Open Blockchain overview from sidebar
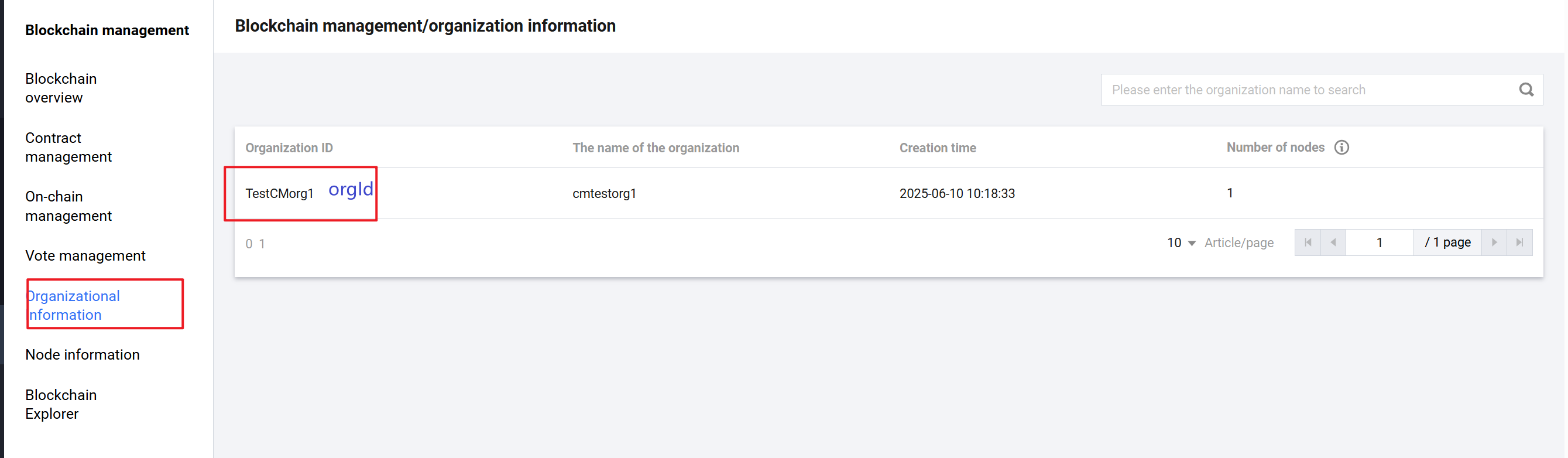Screen dimensions: 1568x458 point(61,88)
